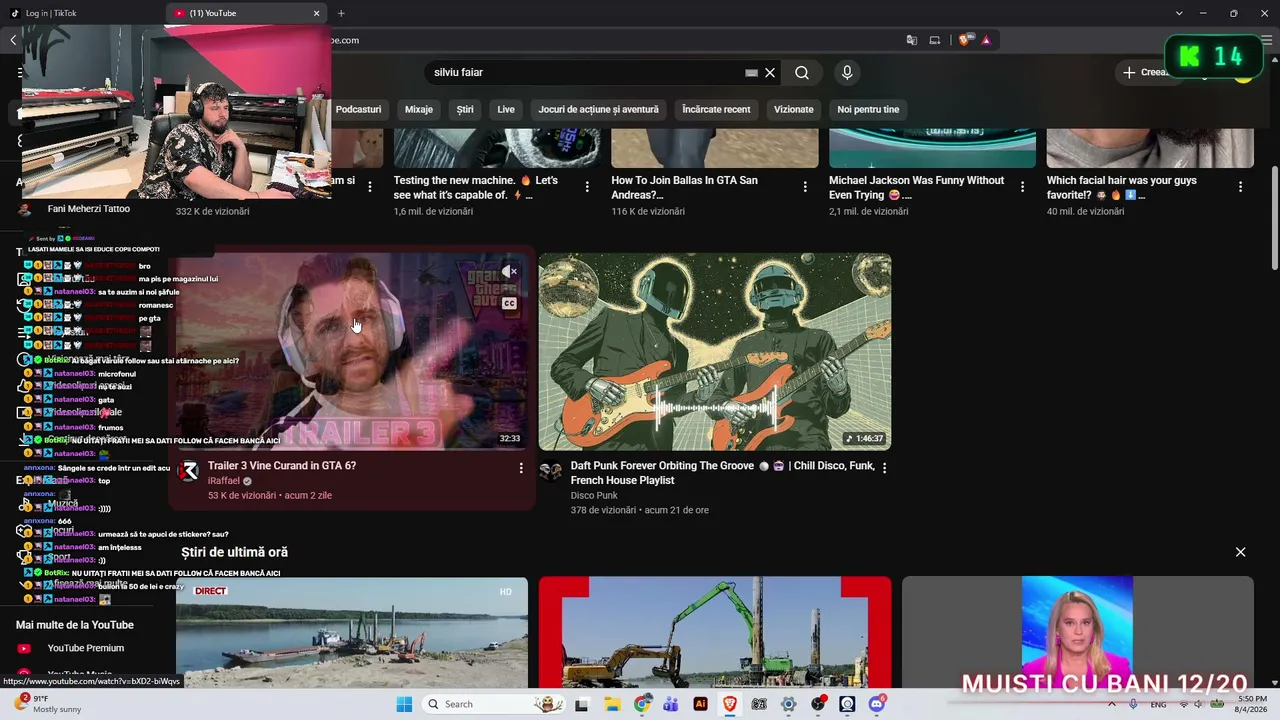The image size is (1280, 720).
Task: Open the clock and date in taskbar
Action: tap(1252, 704)
